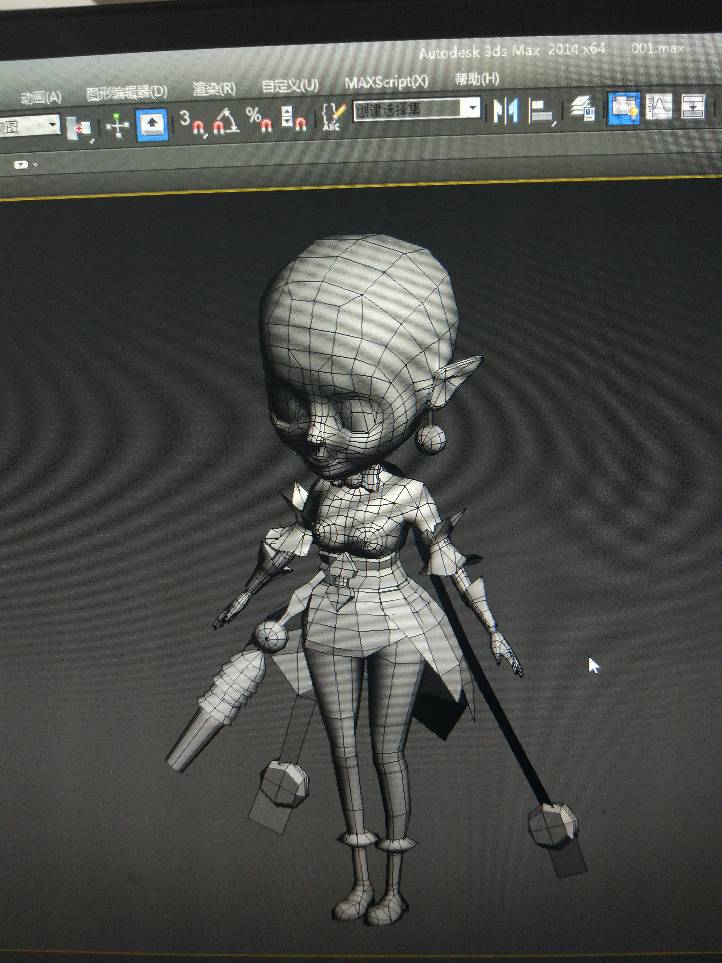Click the Mirror tool icon
The image size is (722, 963).
[506, 111]
